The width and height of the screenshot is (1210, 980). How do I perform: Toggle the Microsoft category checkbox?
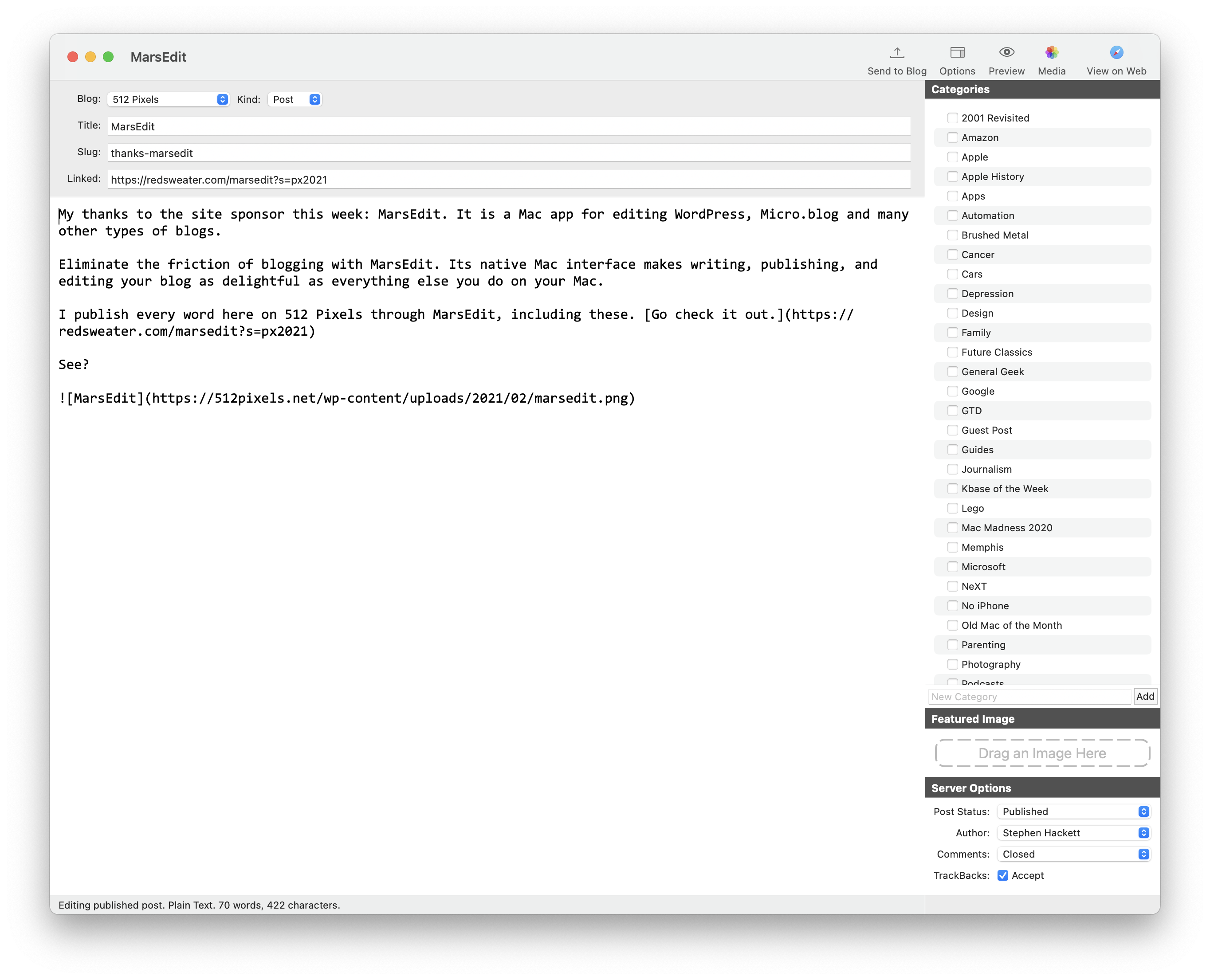[x=953, y=567]
